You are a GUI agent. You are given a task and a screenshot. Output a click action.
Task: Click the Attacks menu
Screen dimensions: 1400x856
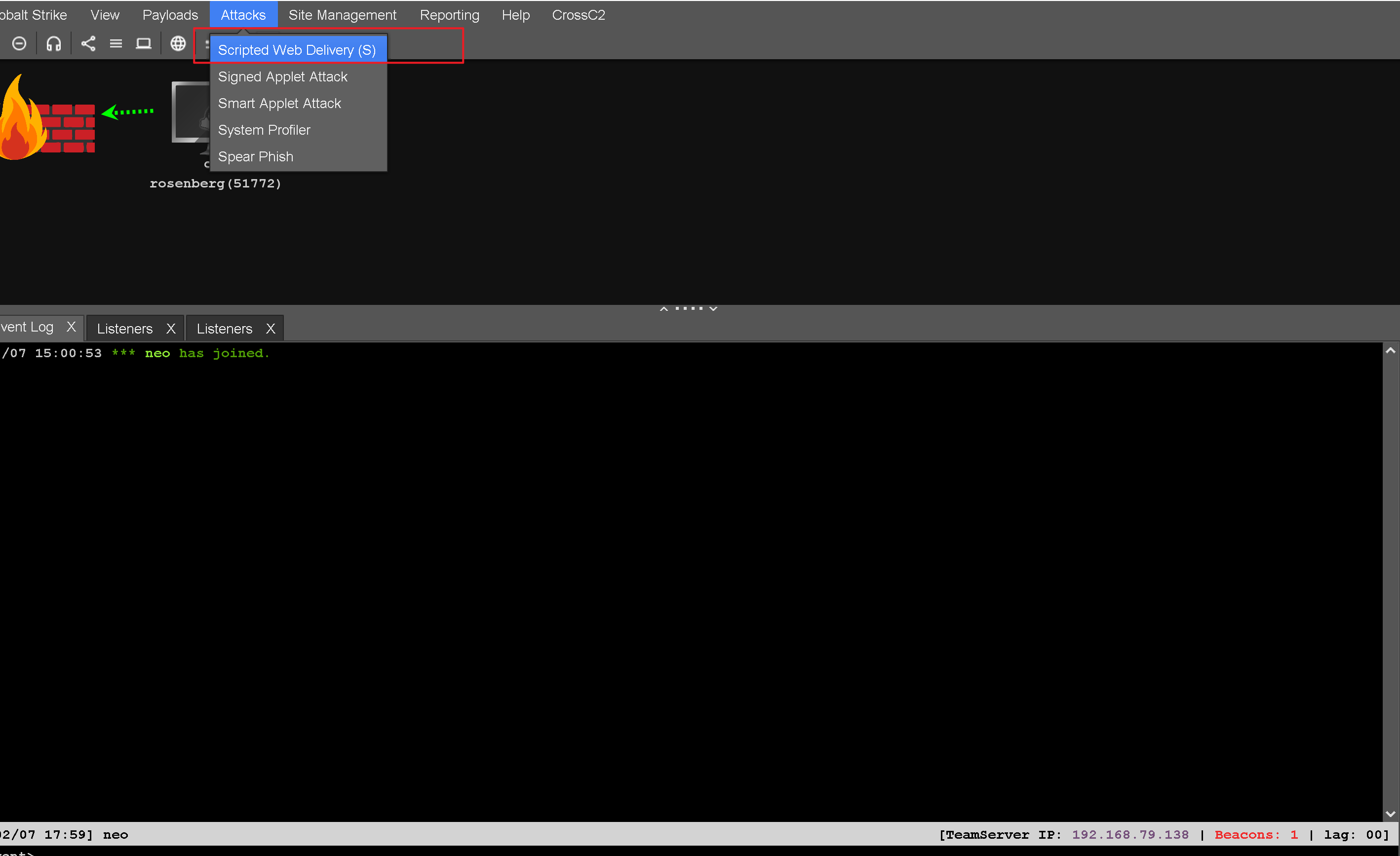[x=243, y=15]
